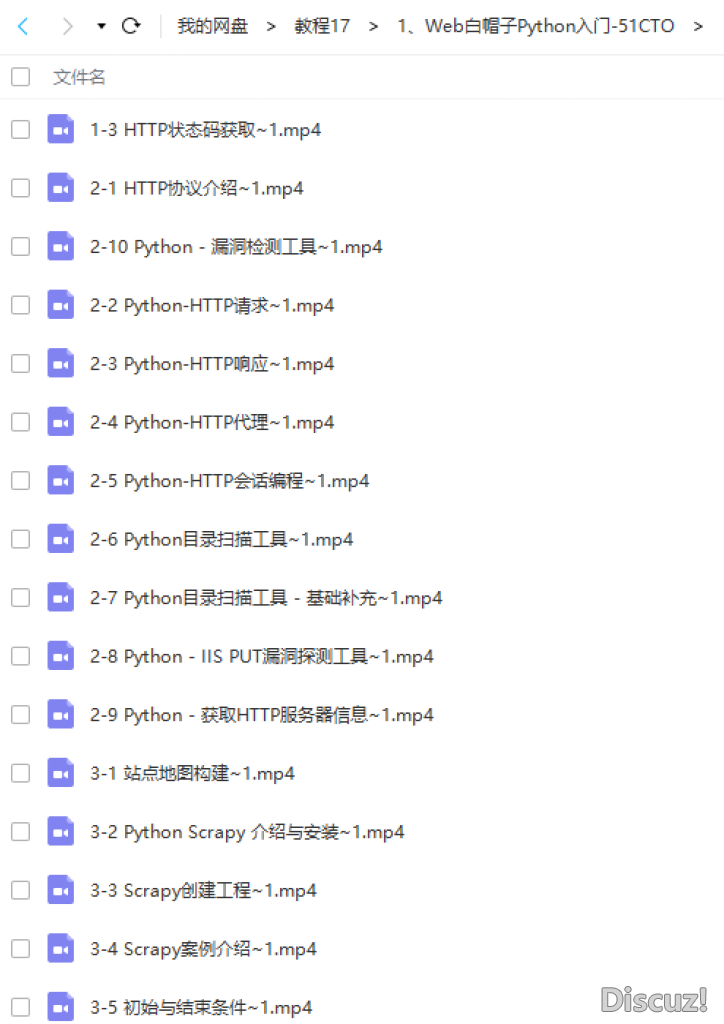This screenshot has height=1024, width=724.
Task: Click the video icon of 3-1 站点地图构建
Action: [x=61, y=773]
